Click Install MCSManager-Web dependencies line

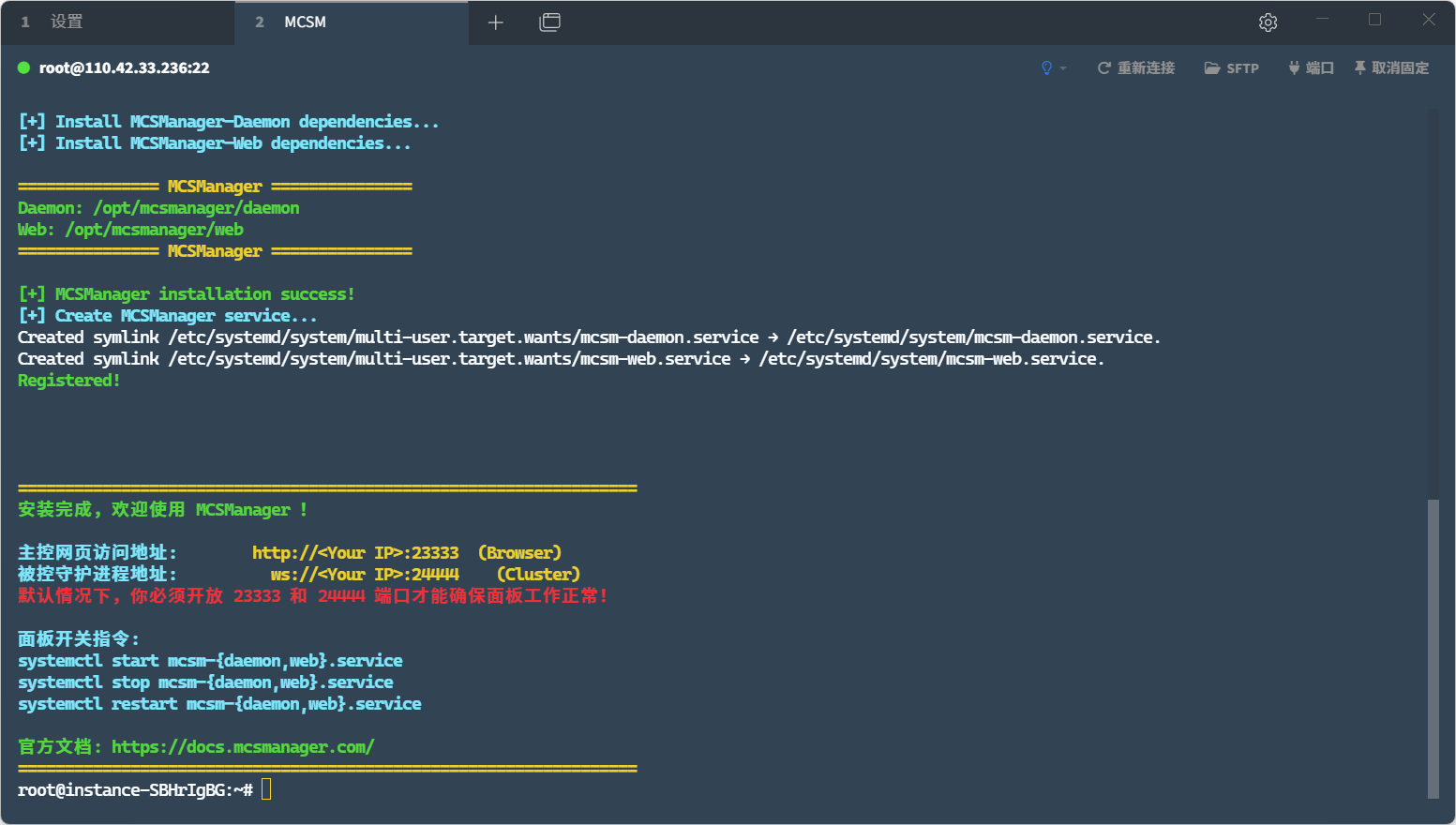[215, 143]
